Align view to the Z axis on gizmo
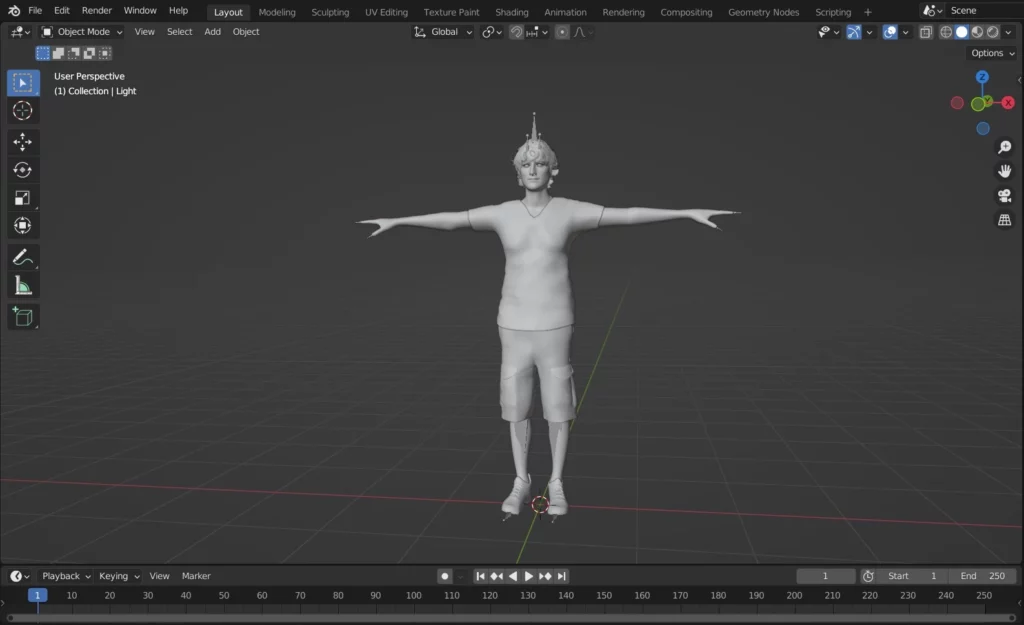 982,77
